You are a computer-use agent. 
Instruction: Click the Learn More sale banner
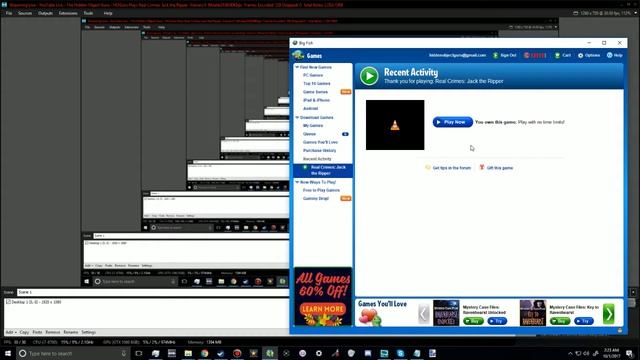coord(322,309)
